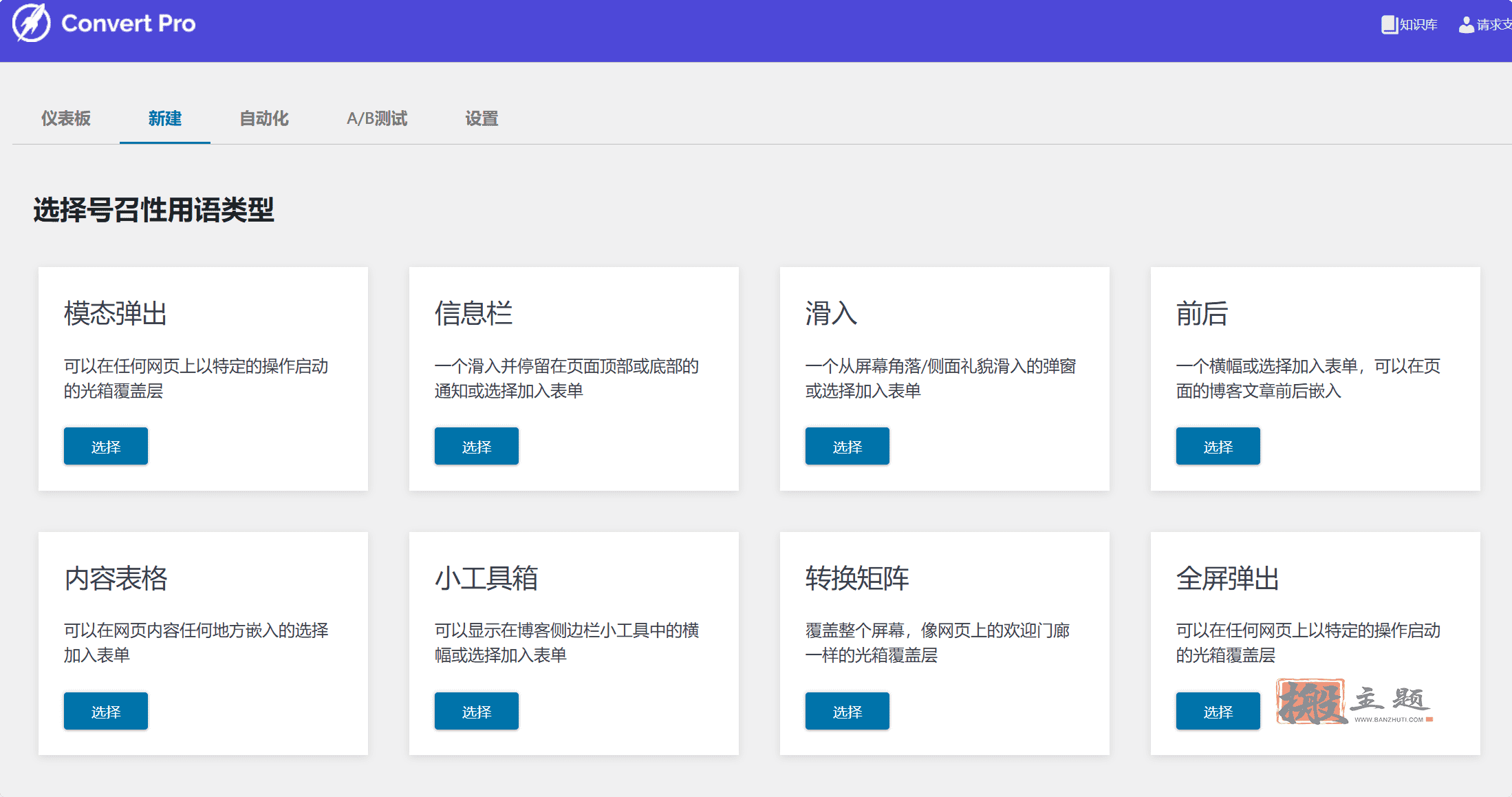Screen dimensions: 1512x797
Task: Click the Convert Pro rocket logo icon
Action: point(31,23)
